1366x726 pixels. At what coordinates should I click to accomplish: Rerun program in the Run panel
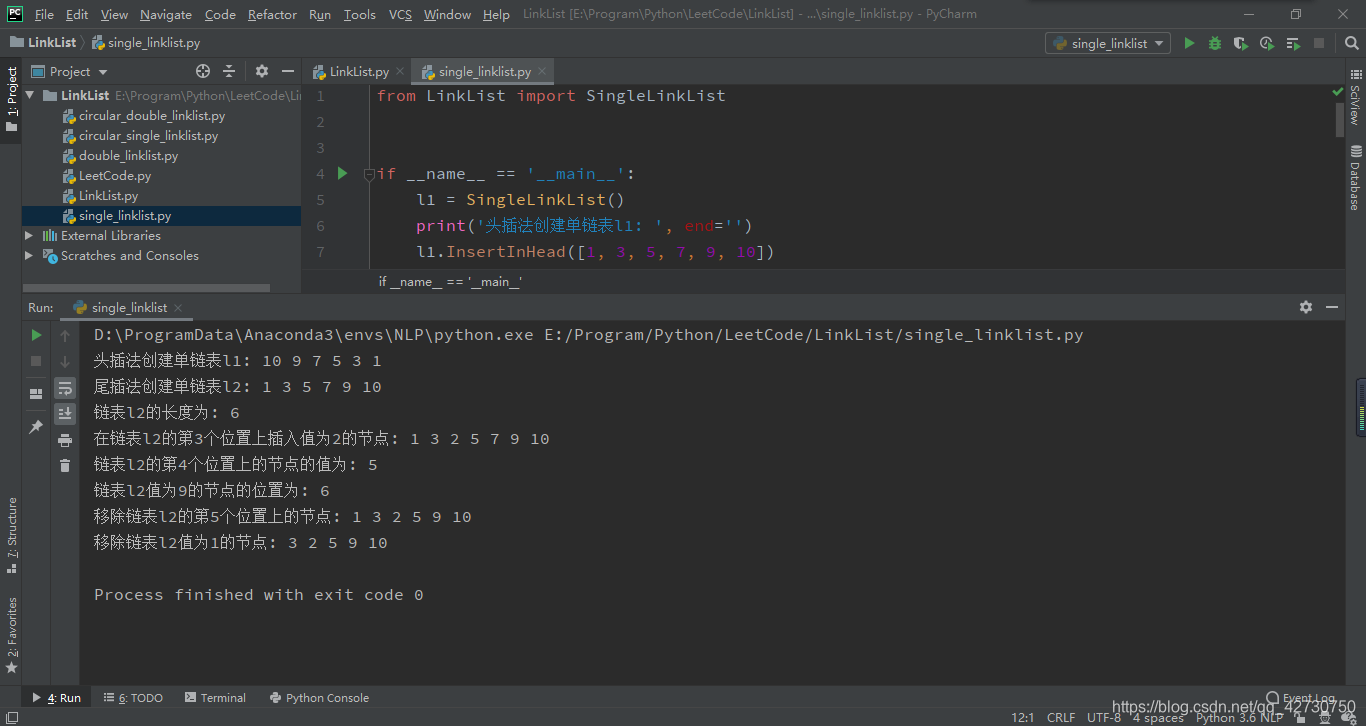36,335
